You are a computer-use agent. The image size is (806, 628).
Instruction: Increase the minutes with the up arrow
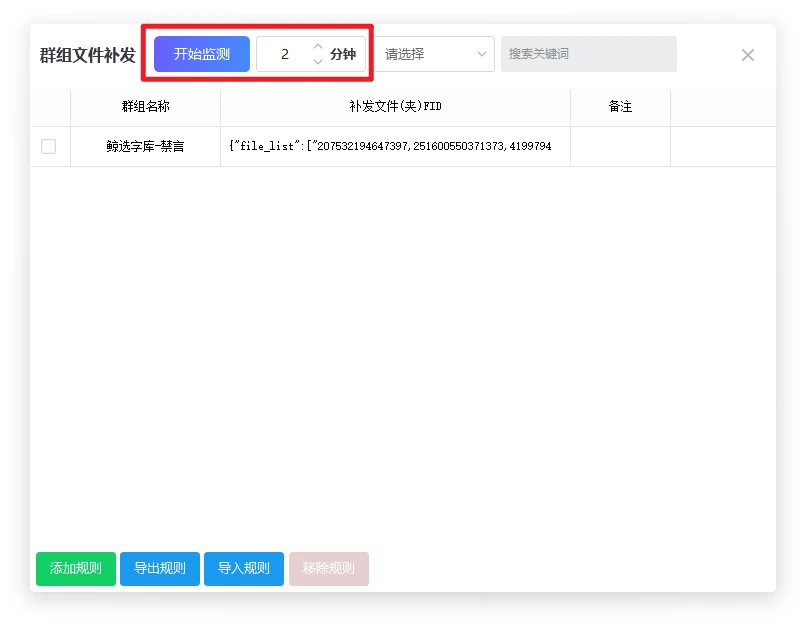(318, 47)
